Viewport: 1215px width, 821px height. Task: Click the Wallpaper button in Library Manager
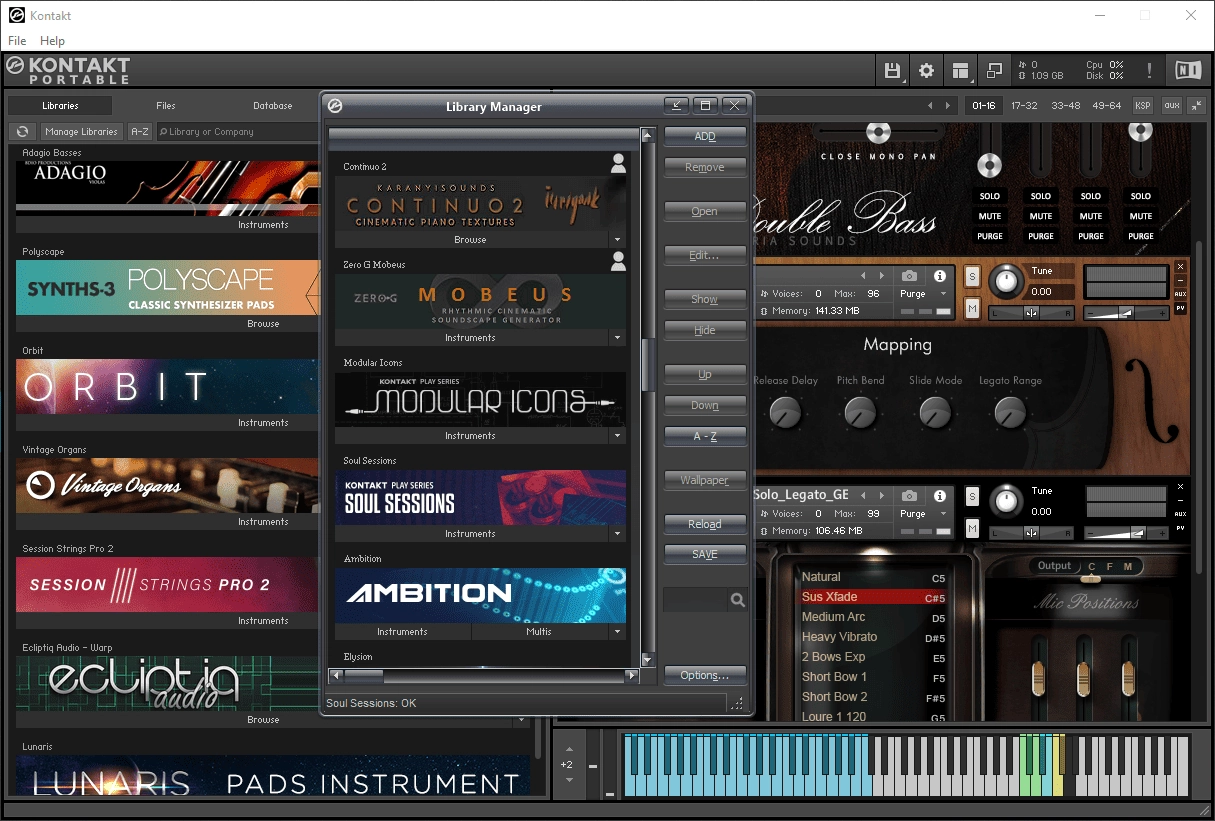pos(705,480)
